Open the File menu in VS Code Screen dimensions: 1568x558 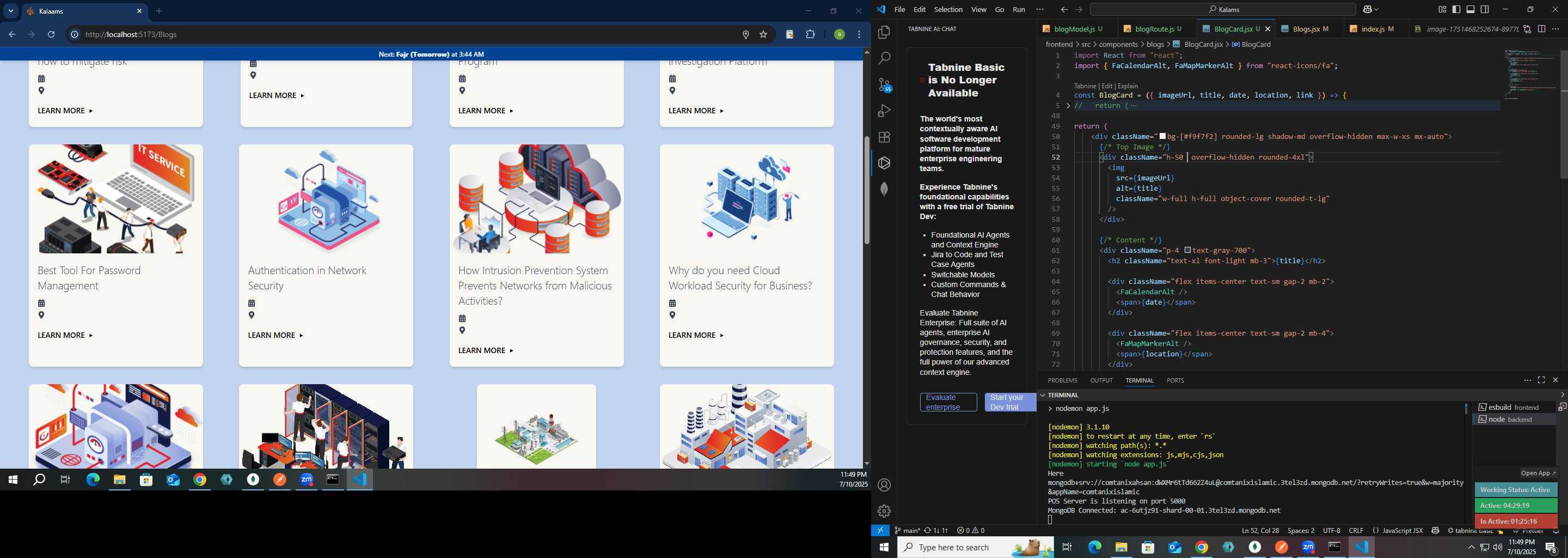[899, 10]
